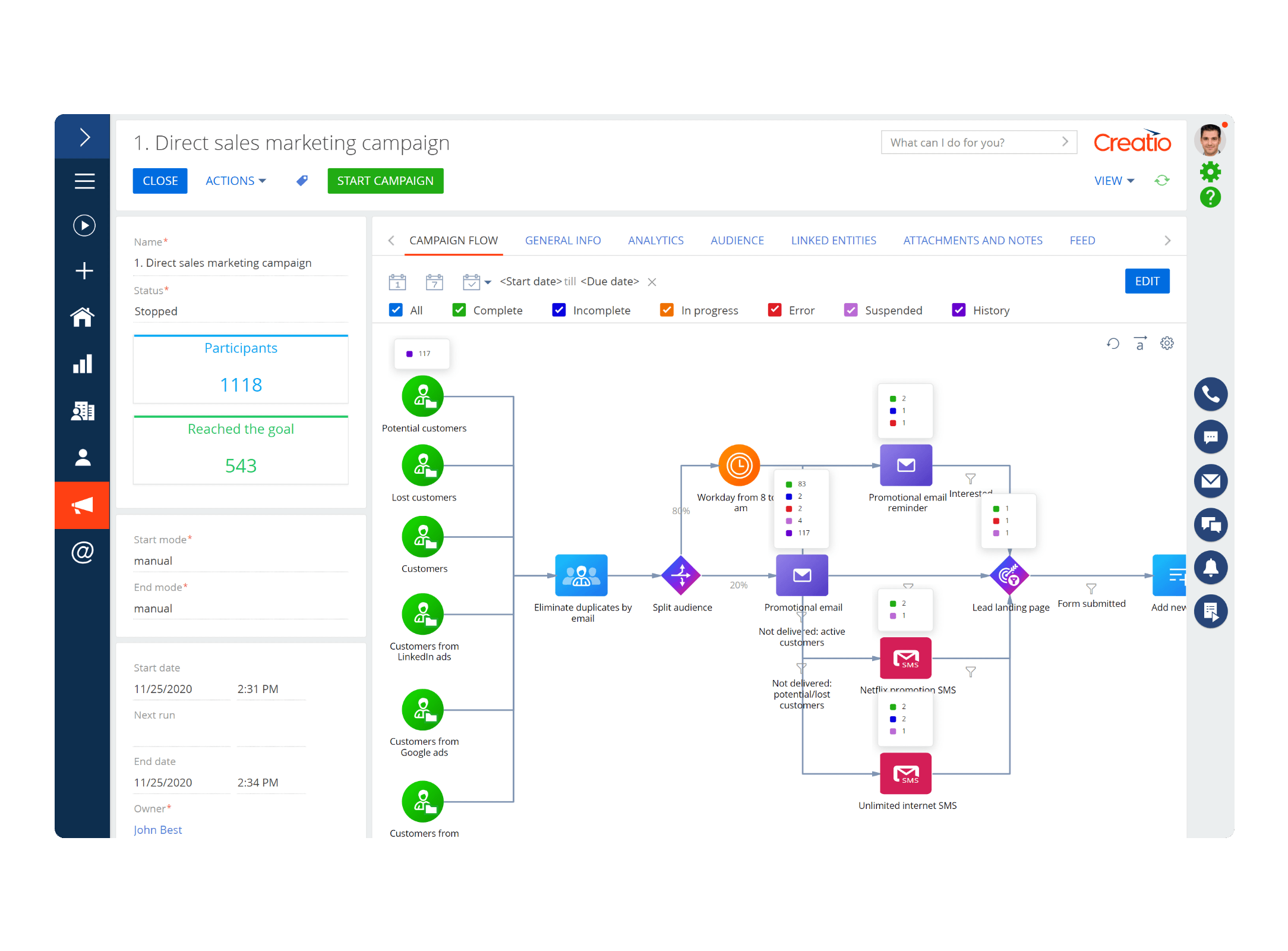This screenshot has height=951, width=1288.
Task: Click the phone call icon
Action: pyautogui.click(x=1210, y=394)
